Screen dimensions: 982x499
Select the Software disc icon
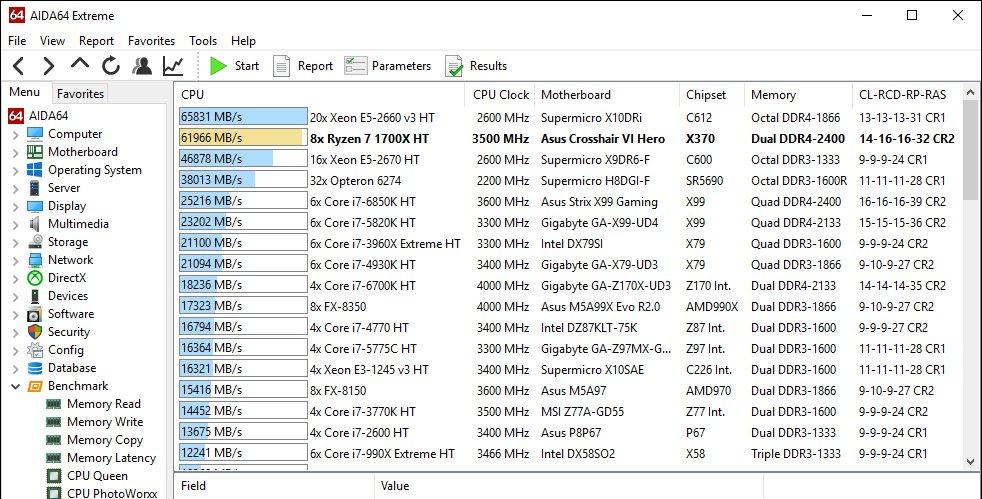coord(35,314)
